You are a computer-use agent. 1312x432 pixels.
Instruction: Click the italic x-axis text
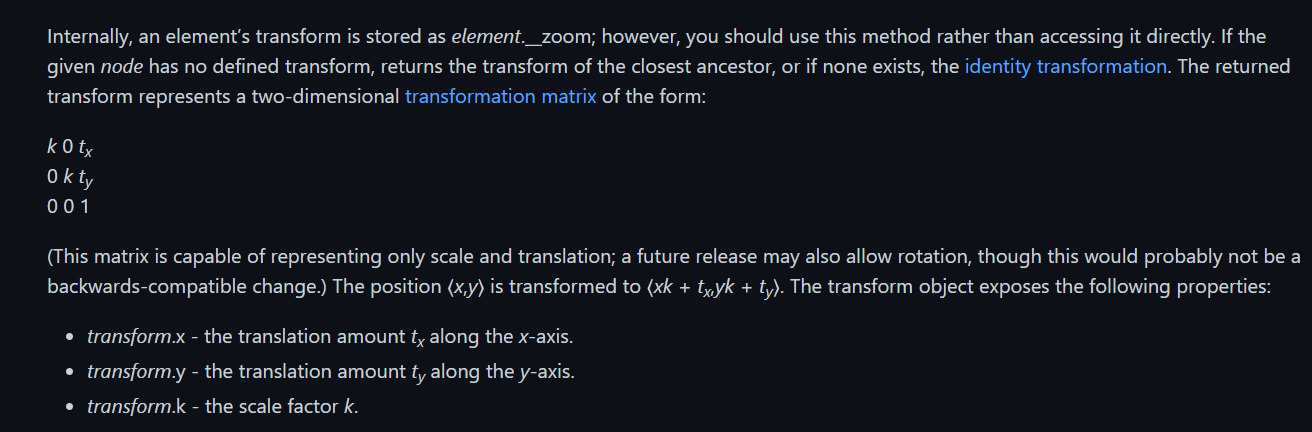pos(545,336)
